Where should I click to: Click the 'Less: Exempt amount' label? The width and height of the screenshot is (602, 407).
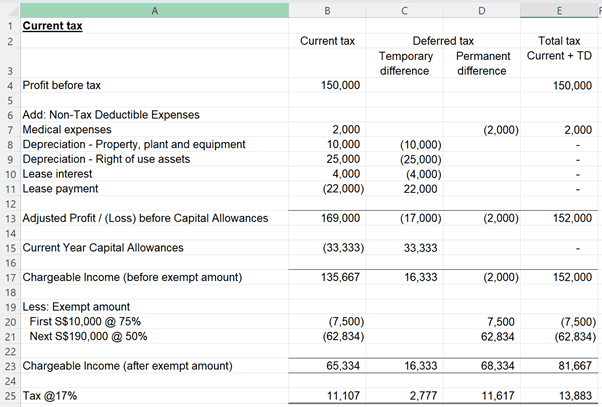click(76, 307)
